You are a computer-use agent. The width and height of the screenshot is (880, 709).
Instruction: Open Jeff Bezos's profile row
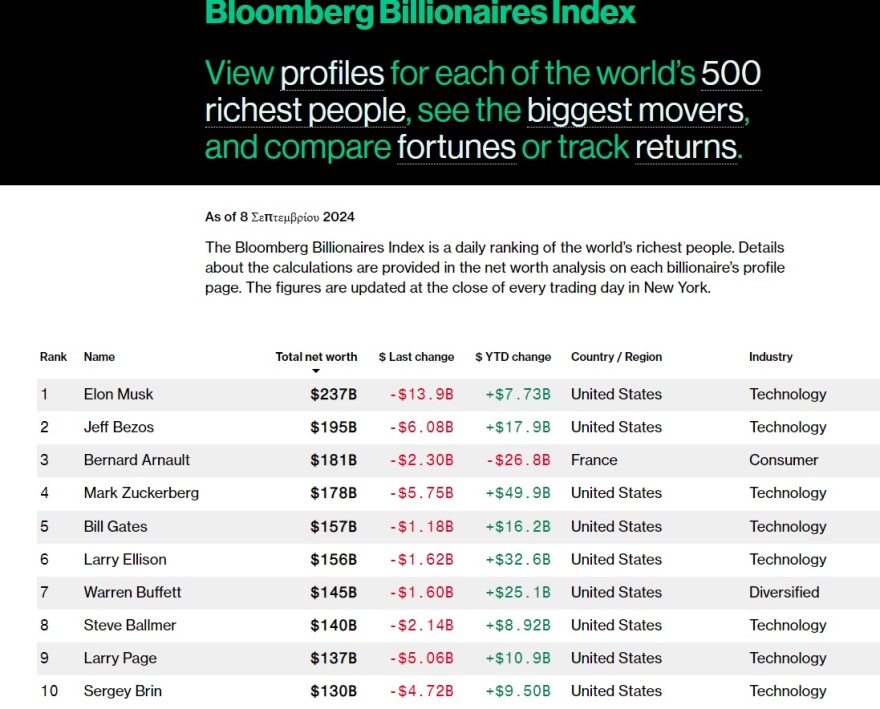coord(118,427)
